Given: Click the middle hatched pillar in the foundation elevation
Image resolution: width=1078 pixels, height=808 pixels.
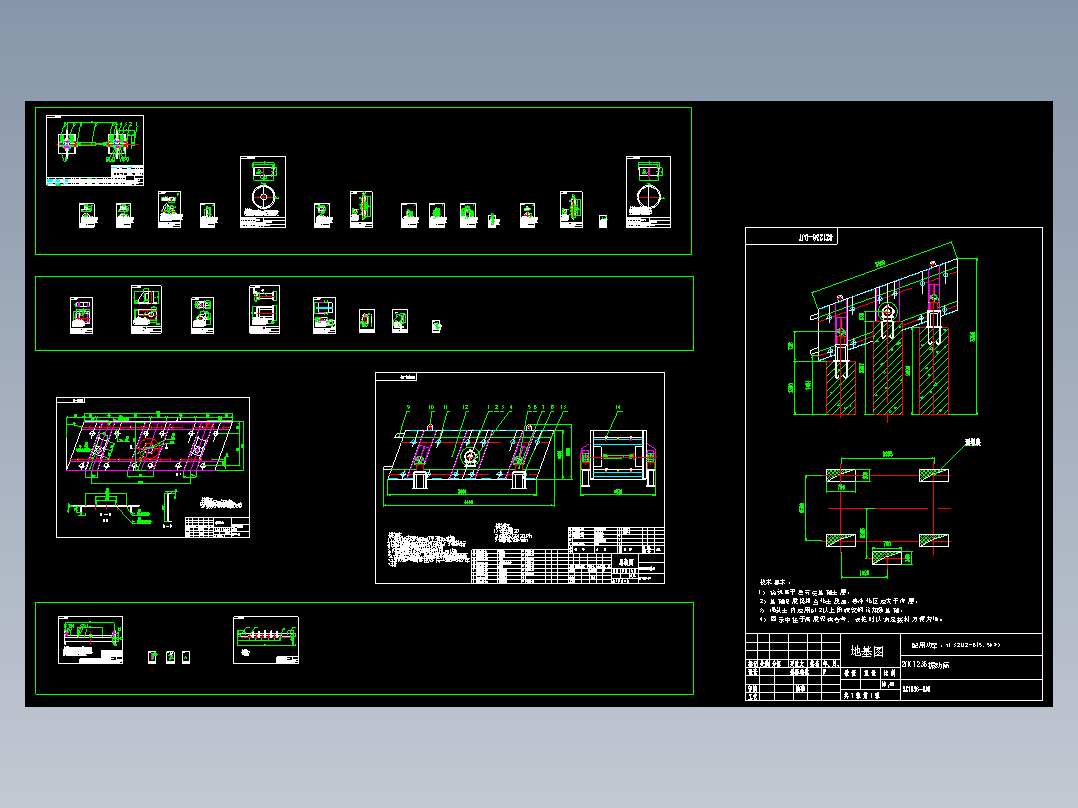Looking at the screenshot, I should [x=888, y=367].
